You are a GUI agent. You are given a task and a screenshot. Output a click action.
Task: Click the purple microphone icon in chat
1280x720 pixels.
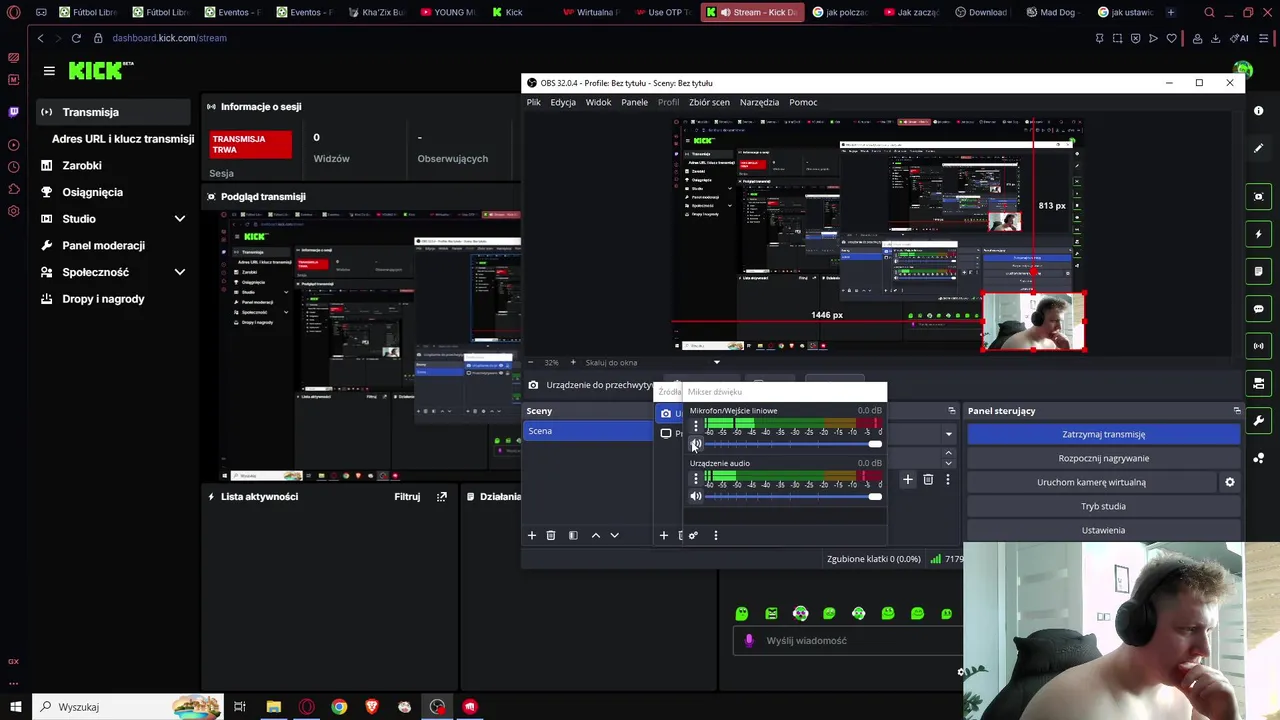tap(749, 640)
